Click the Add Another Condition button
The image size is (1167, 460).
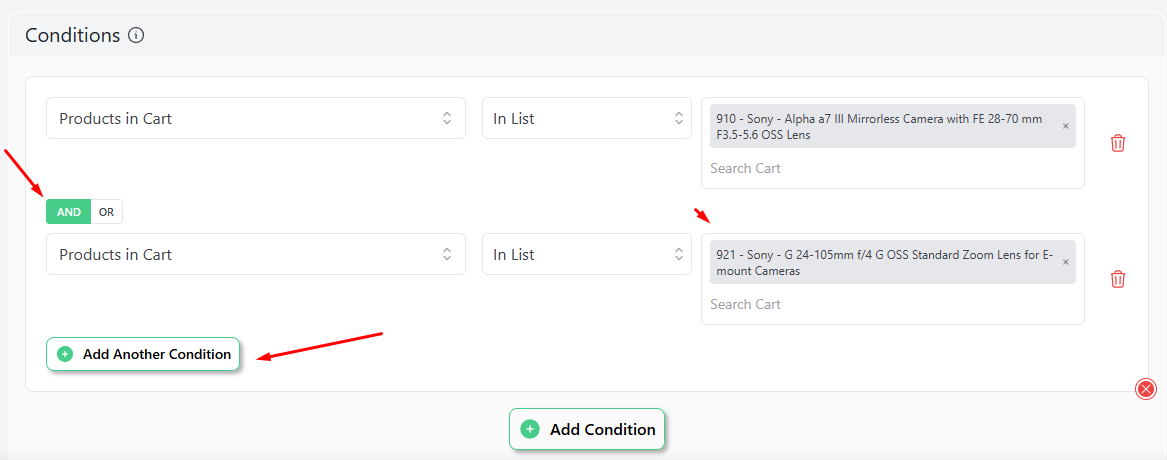[143, 354]
